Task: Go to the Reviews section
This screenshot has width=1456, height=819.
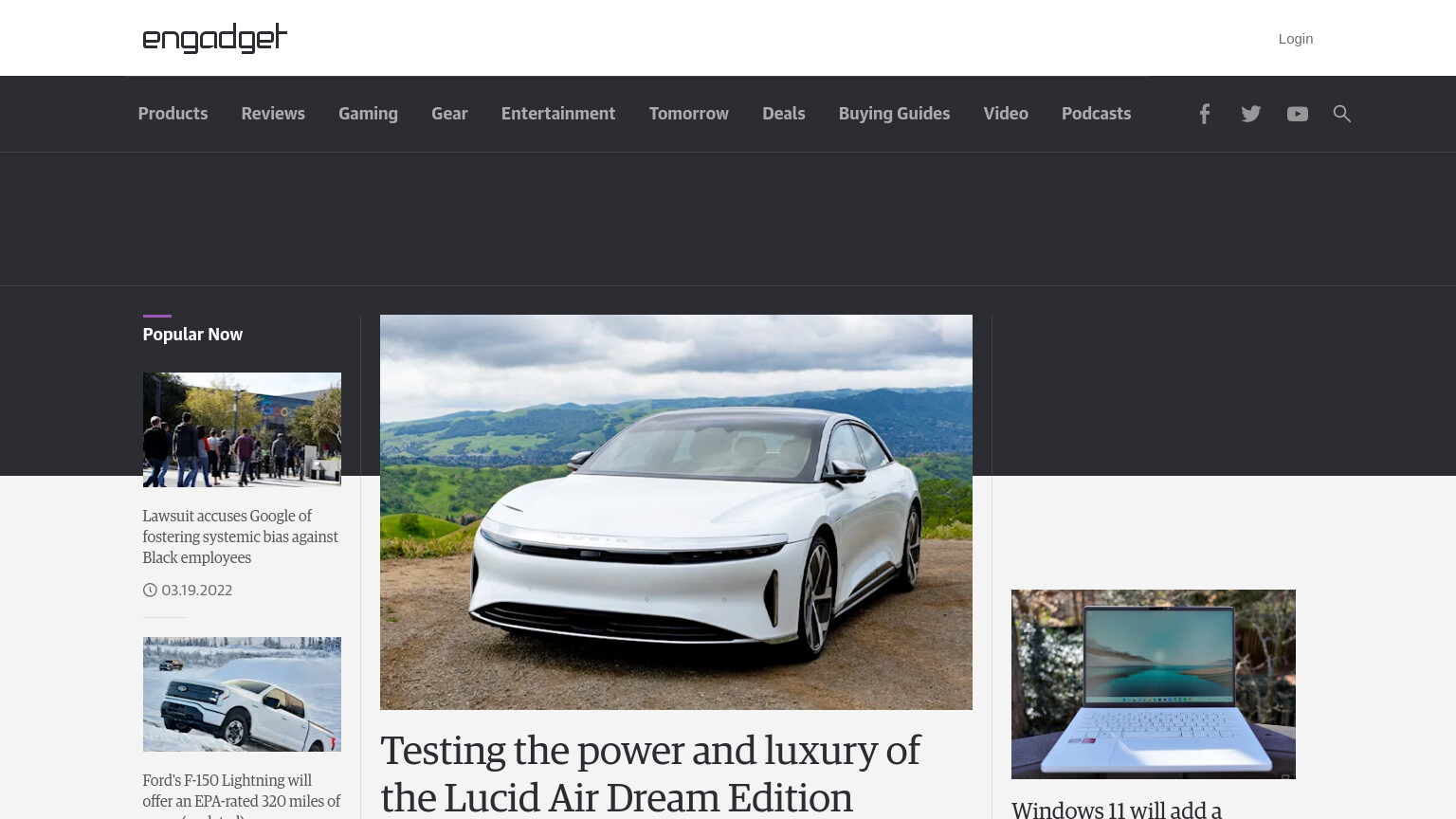Action: pyautogui.click(x=273, y=114)
